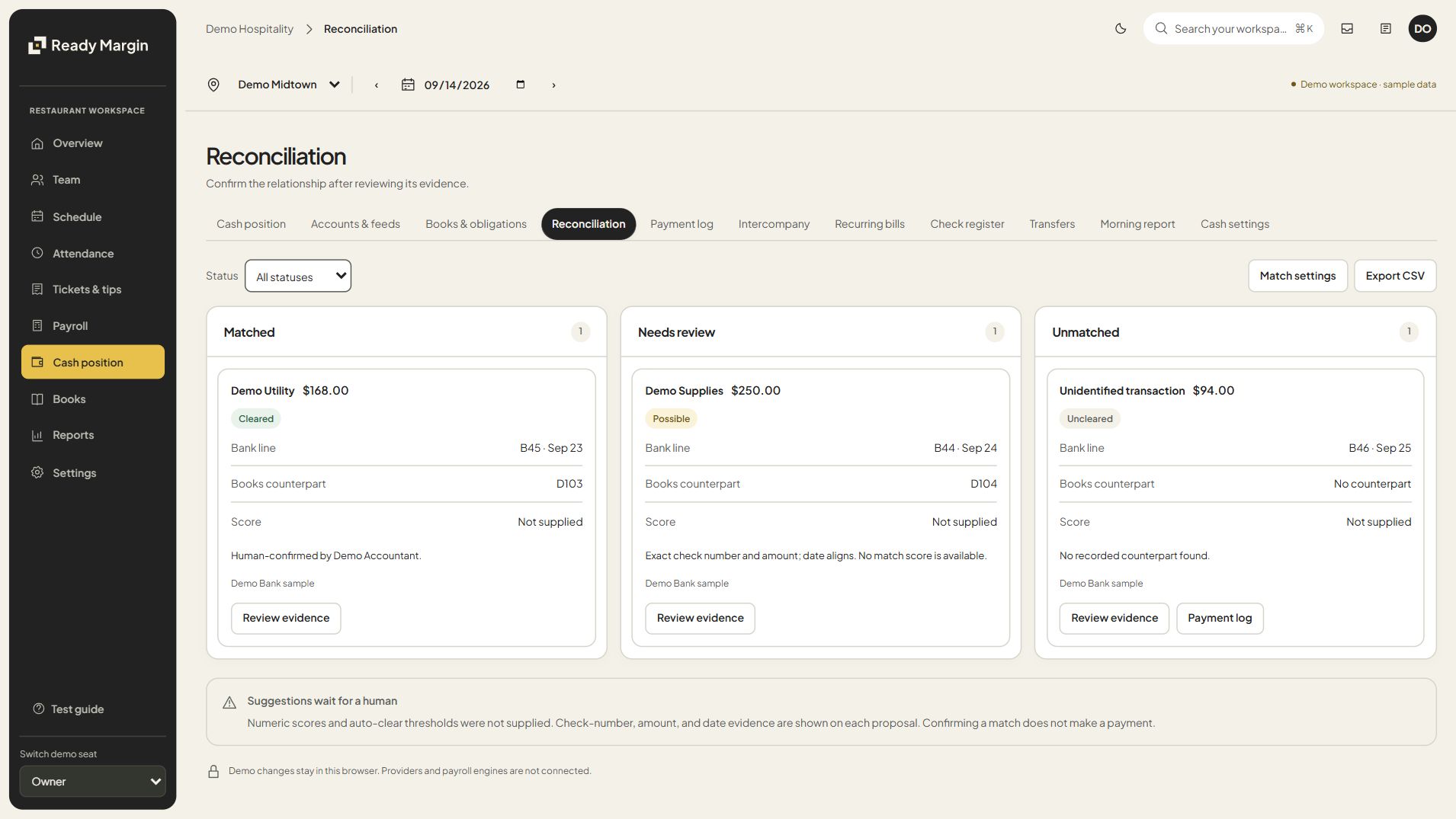Review evidence for Unidentified transaction
Image resolution: width=1456 pixels, height=819 pixels.
[x=1114, y=619]
